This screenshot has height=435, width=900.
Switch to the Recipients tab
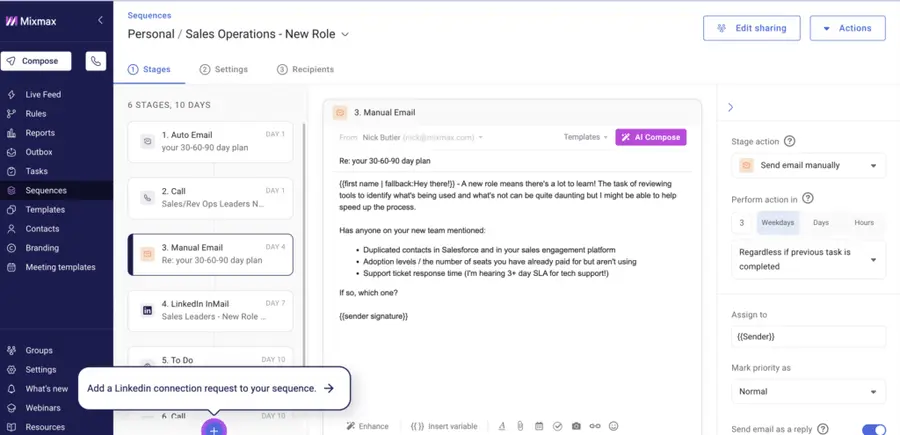305,69
